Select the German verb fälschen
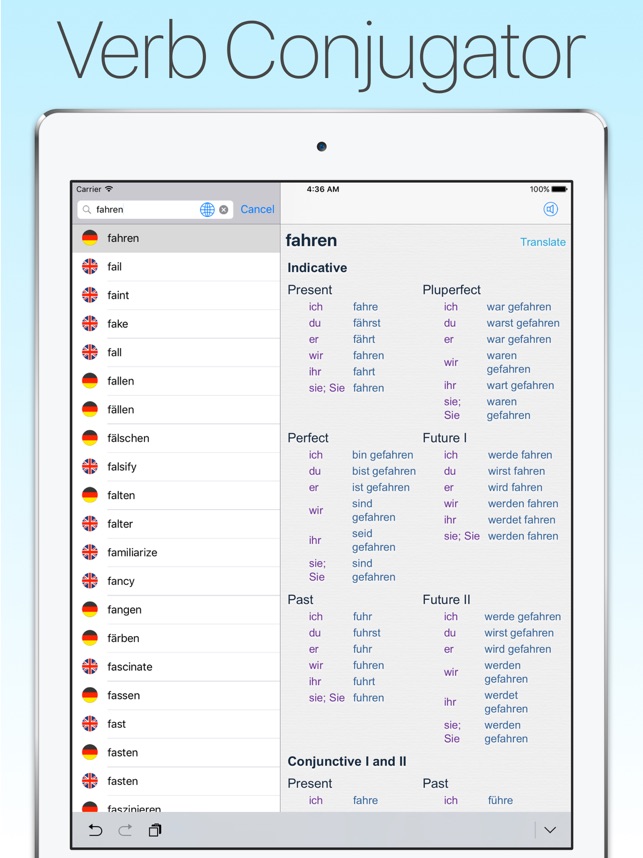The image size is (643, 858). [x=176, y=438]
